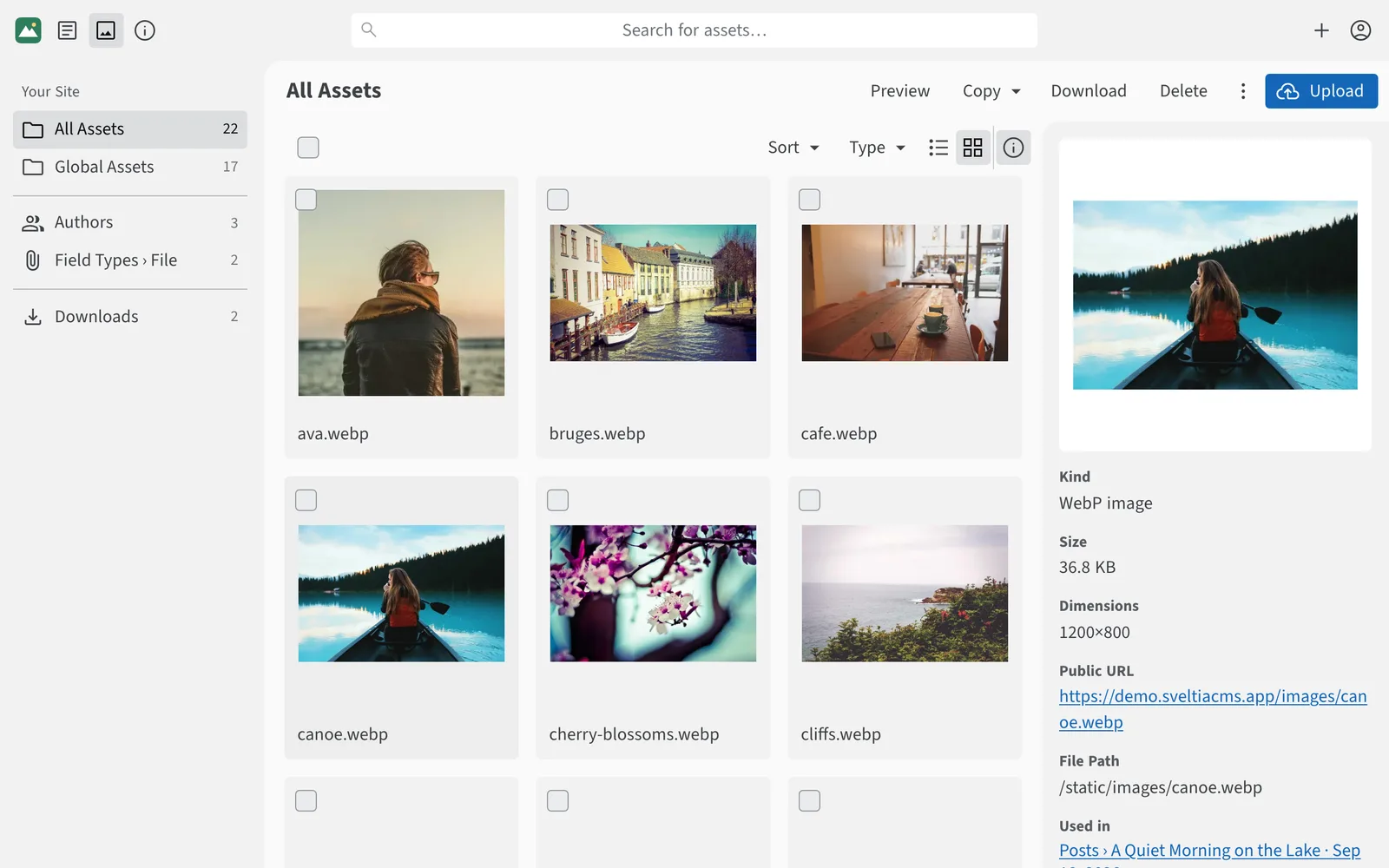Click the Upload button
The image size is (1389, 868).
pyautogui.click(x=1321, y=91)
